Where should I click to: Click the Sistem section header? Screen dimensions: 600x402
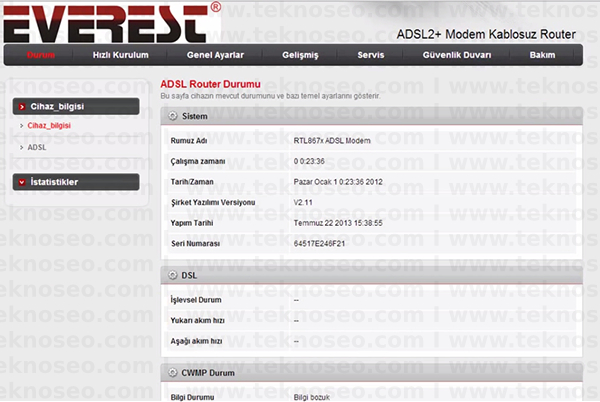point(372,116)
